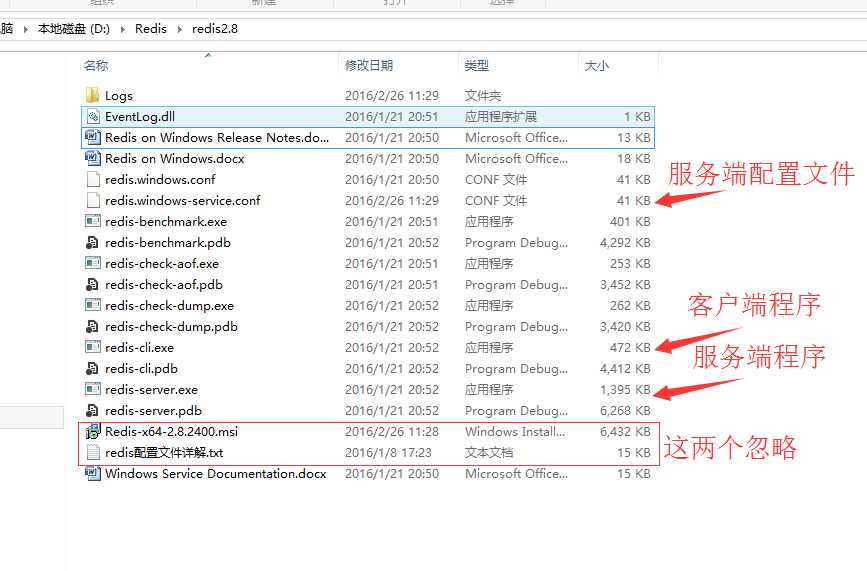The height and width of the screenshot is (571, 867).
Task: Select file name redis-server.exe
Action: [x=152, y=390]
